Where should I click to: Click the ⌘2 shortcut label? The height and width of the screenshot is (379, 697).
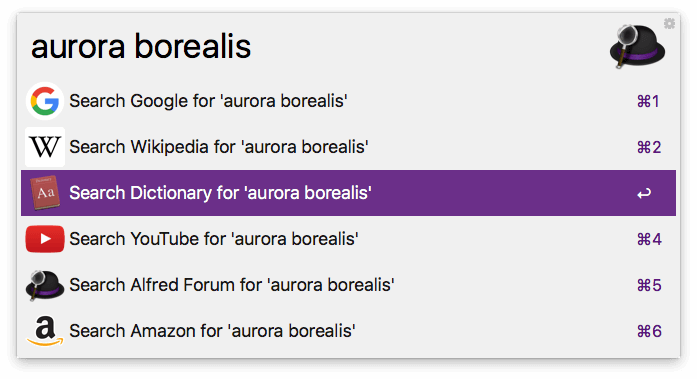point(649,147)
